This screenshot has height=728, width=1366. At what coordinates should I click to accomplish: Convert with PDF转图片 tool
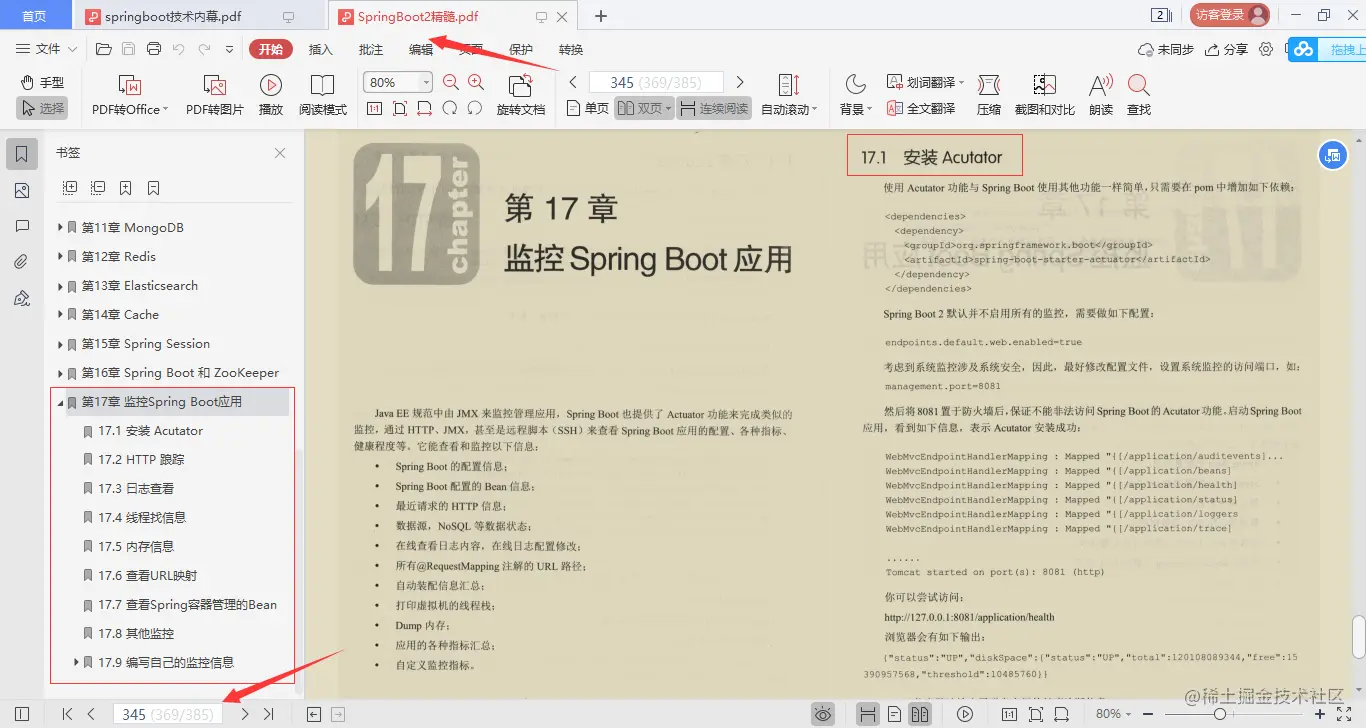tap(214, 96)
